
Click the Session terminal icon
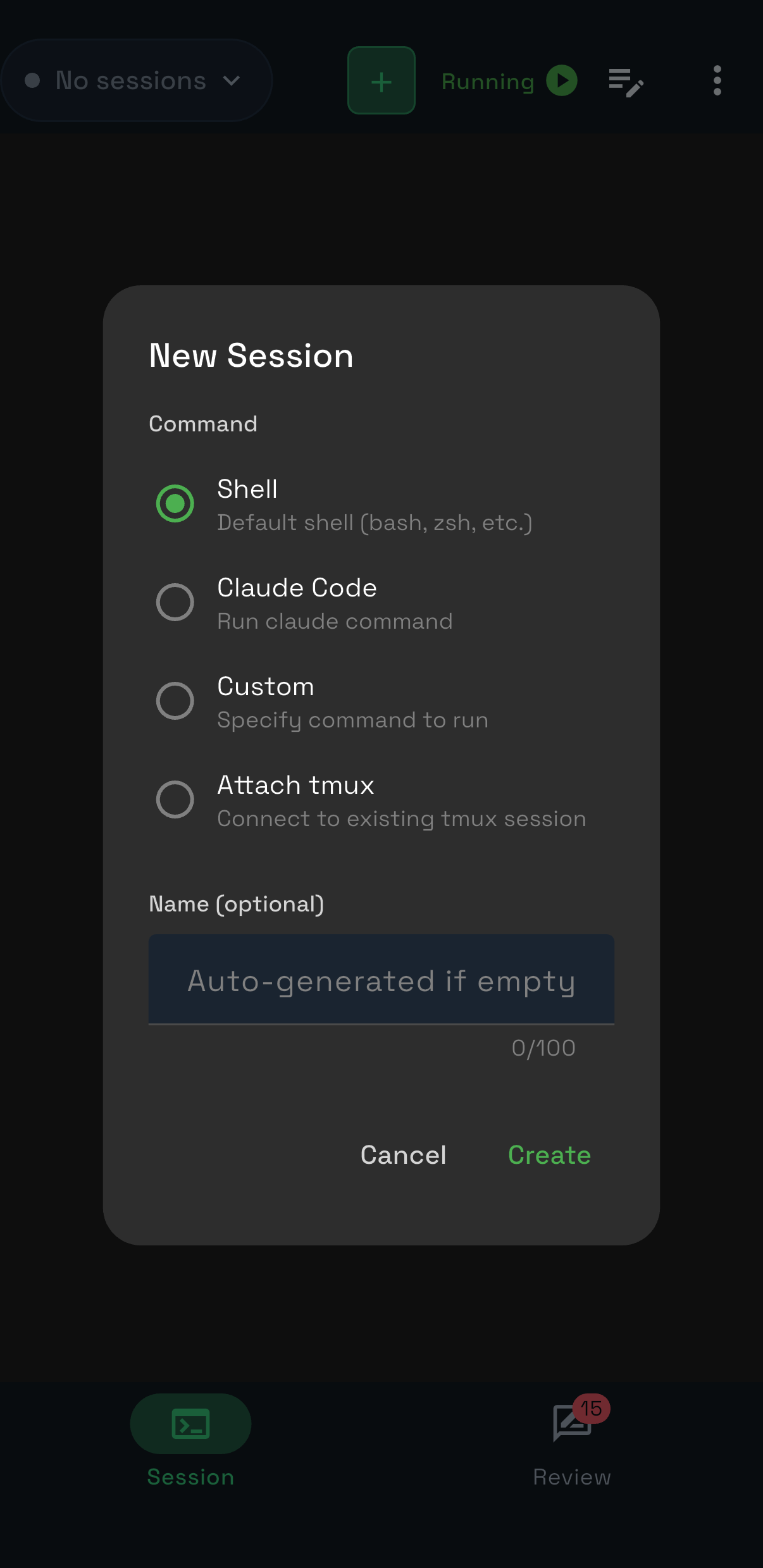[190, 1424]
